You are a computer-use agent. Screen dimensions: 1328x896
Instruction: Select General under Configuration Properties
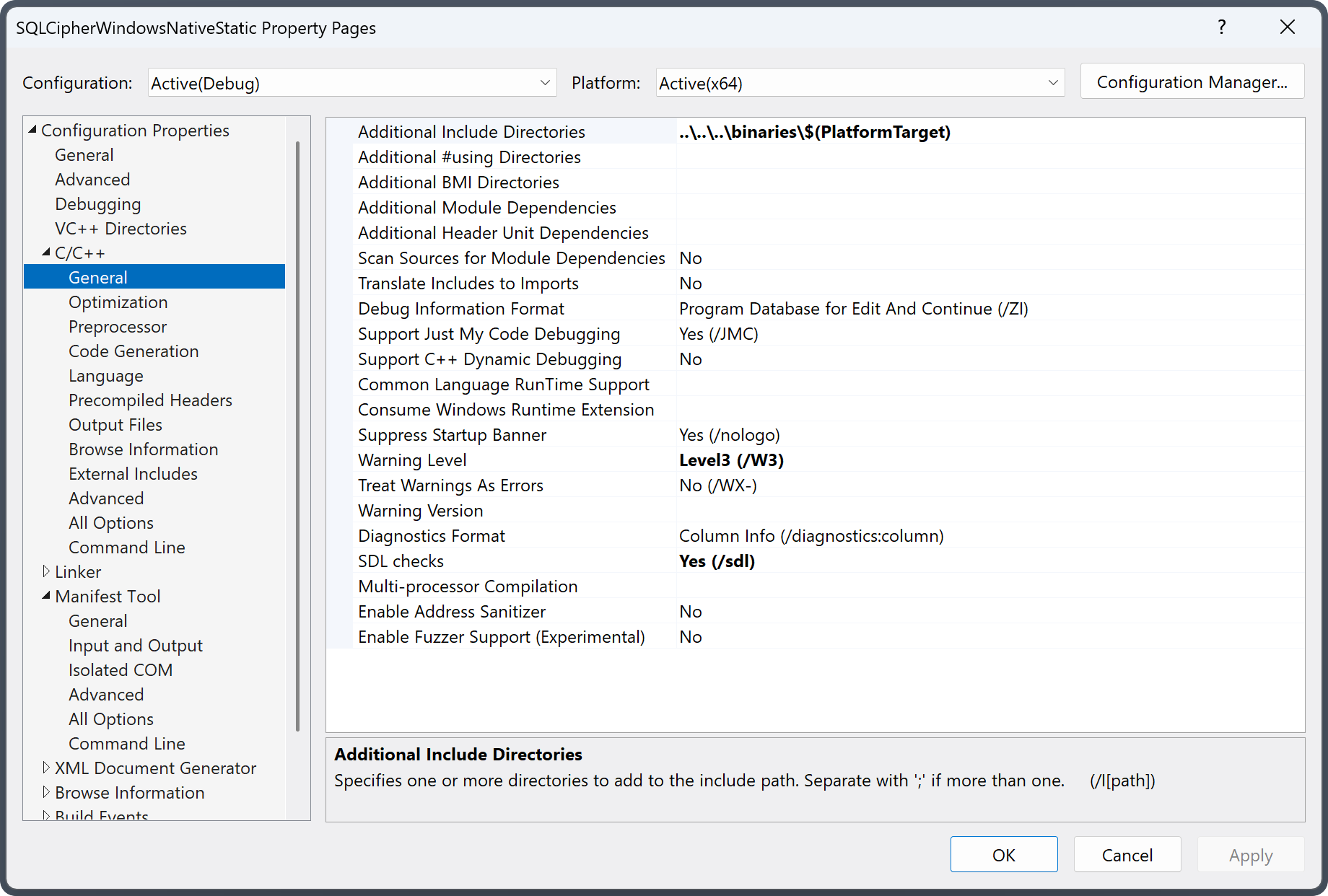tap(84, 155)
